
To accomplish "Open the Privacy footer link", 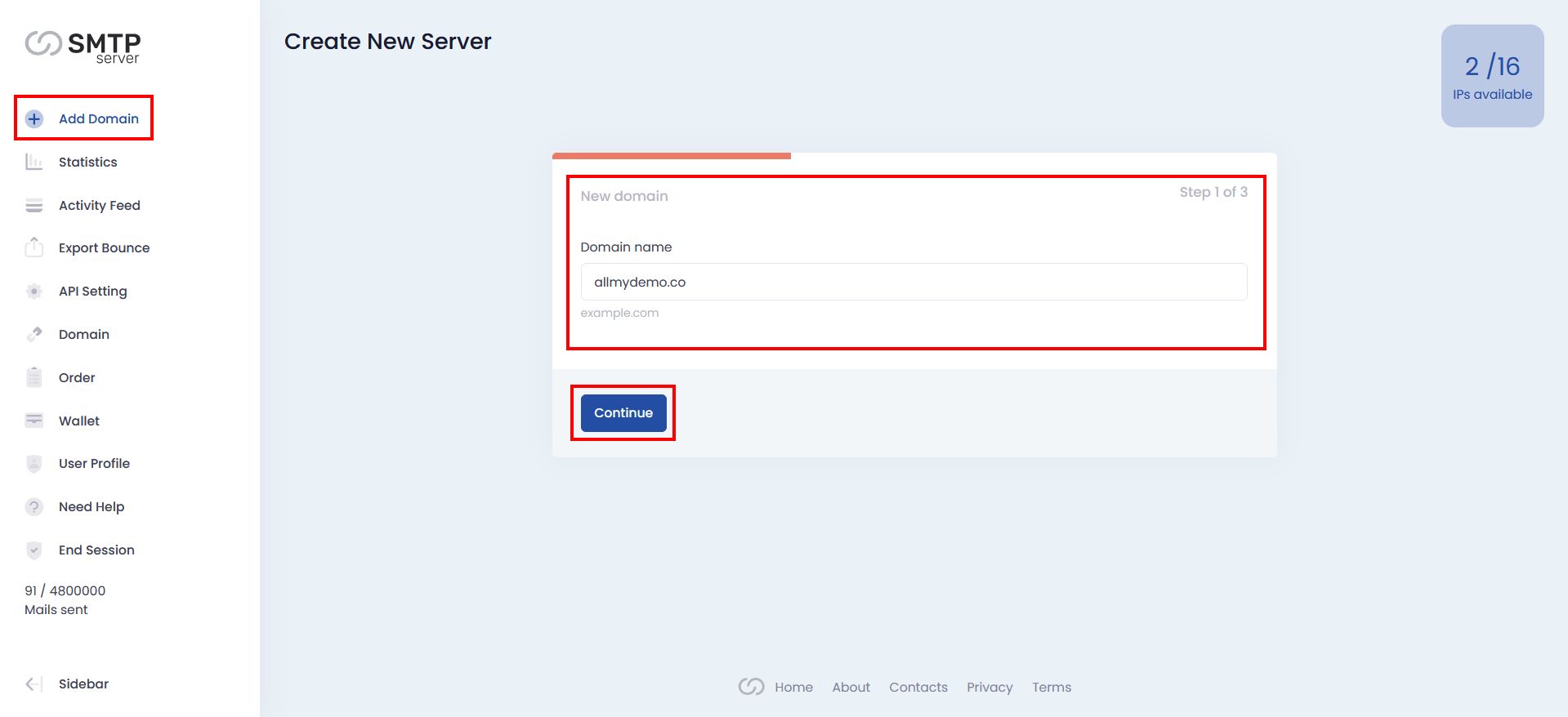I will pos(989,688).
